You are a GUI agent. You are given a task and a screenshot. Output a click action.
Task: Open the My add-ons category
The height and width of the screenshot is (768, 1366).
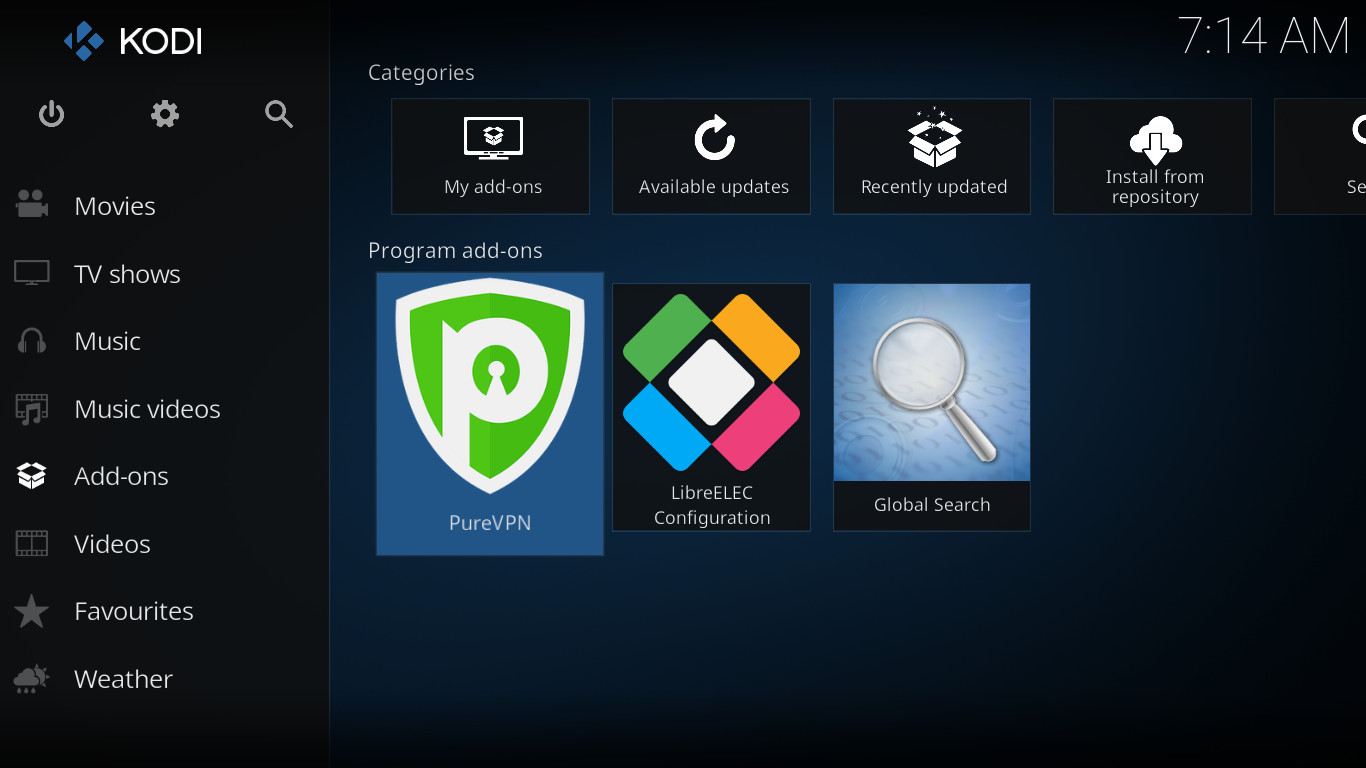(490, 156)
